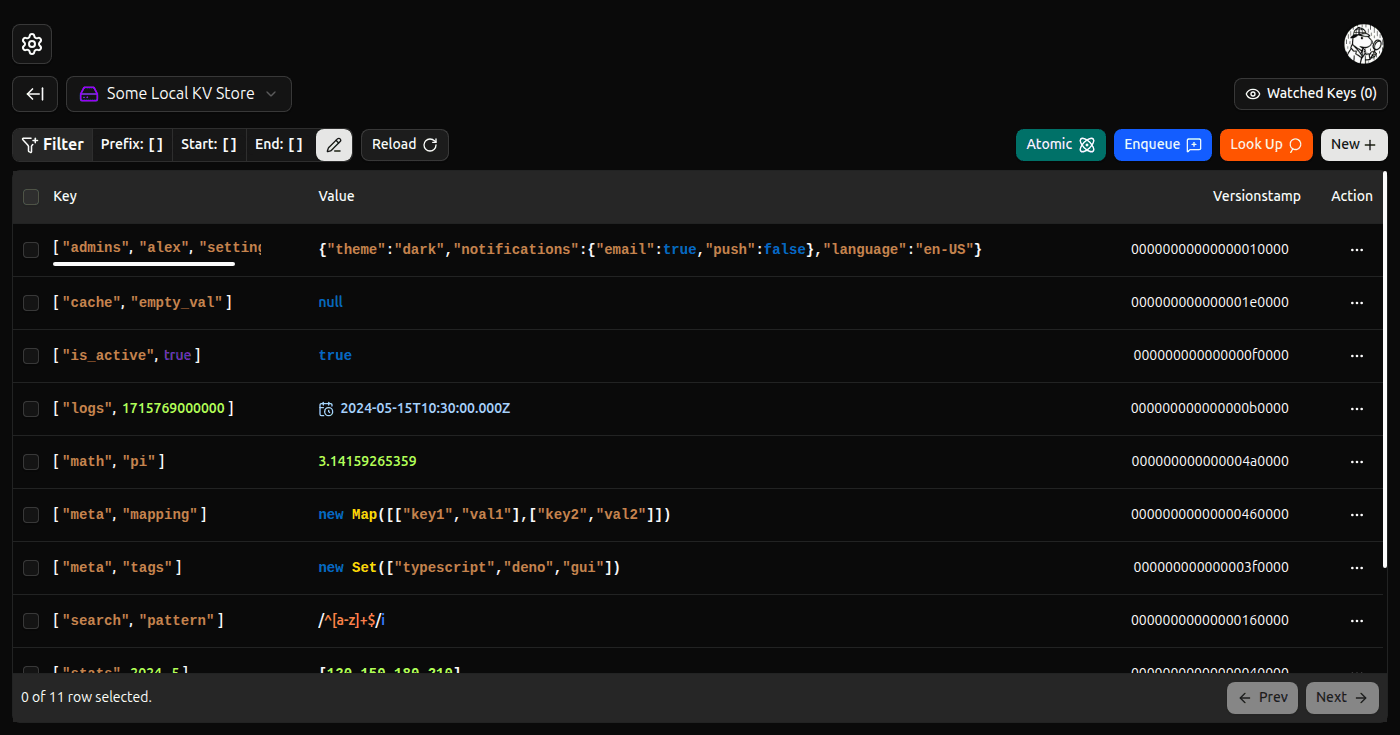Open action menu for meta mapping row

tap(1357, 515)
